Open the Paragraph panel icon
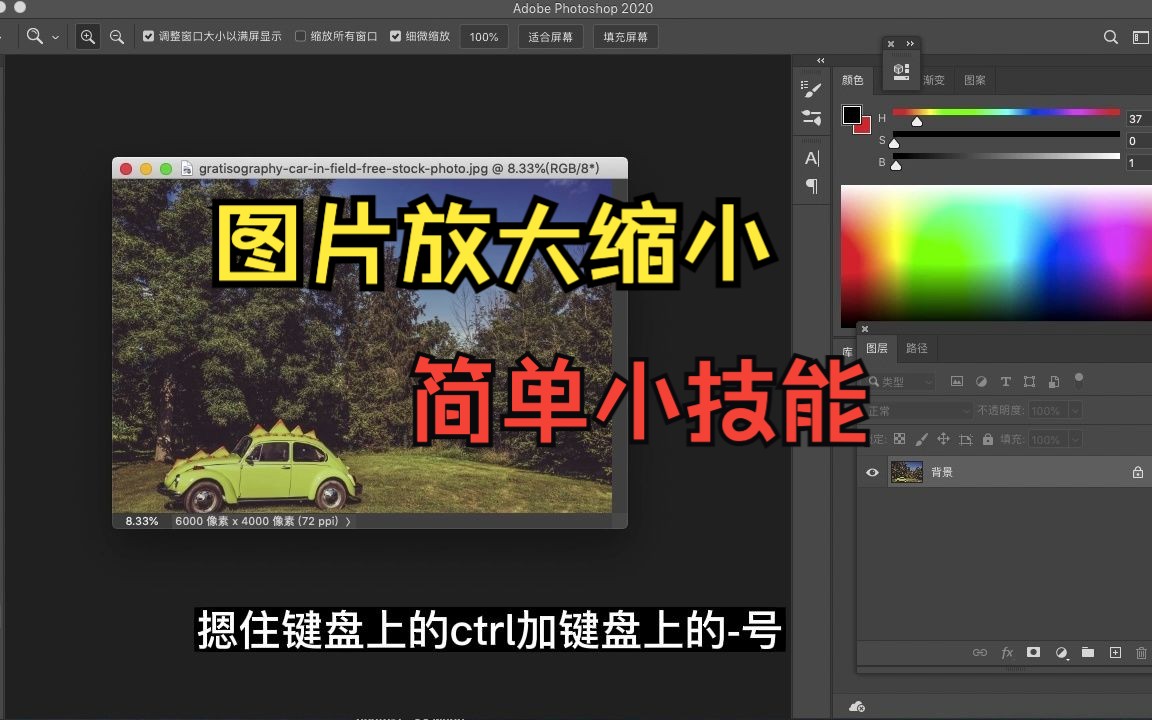The width and height of the screenshot is (1152, 720). [x=811, y=185]
